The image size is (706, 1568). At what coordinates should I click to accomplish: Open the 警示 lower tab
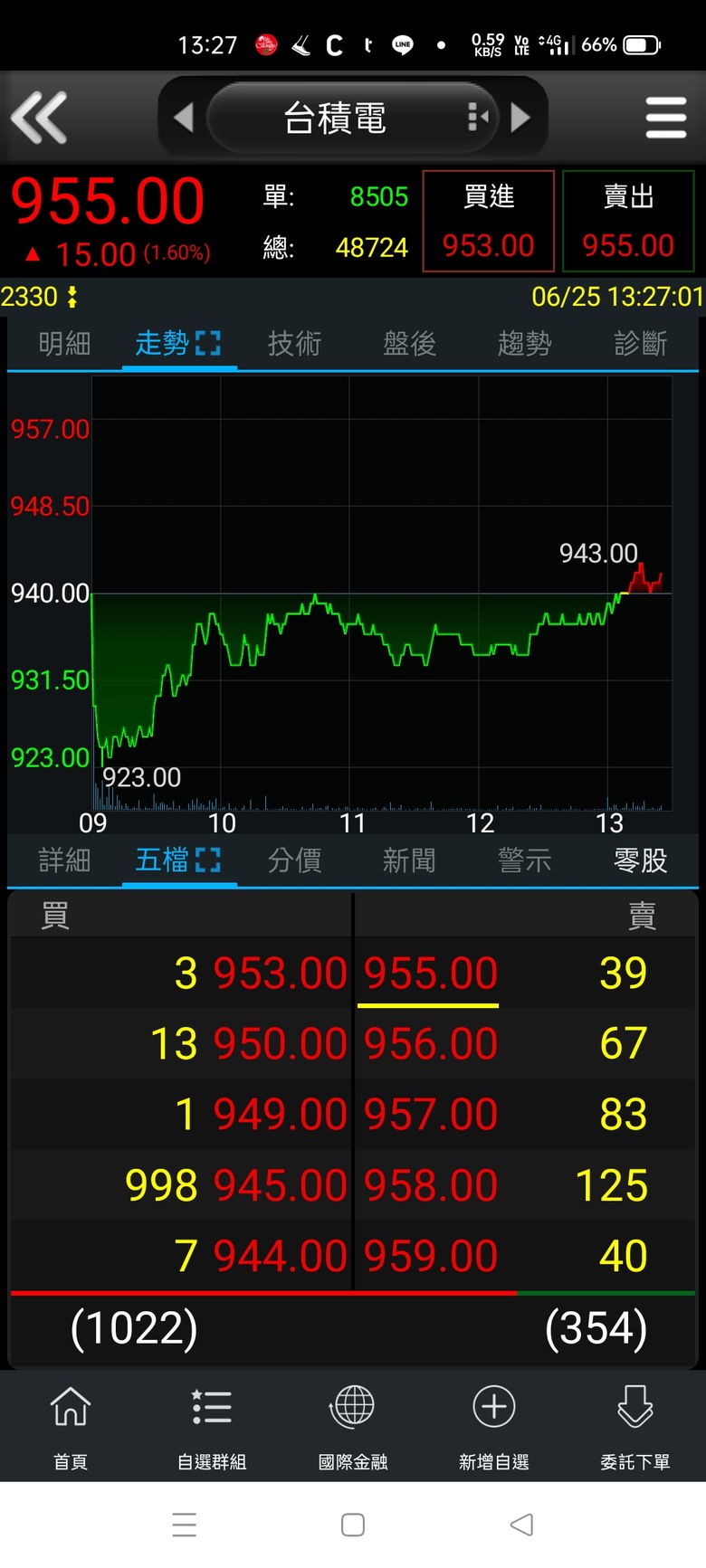tap(524, 860)
